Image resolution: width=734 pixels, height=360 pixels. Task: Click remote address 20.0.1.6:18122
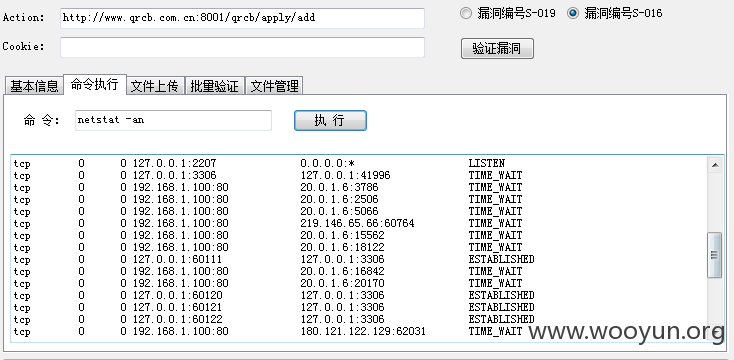(x=342, y=248)
